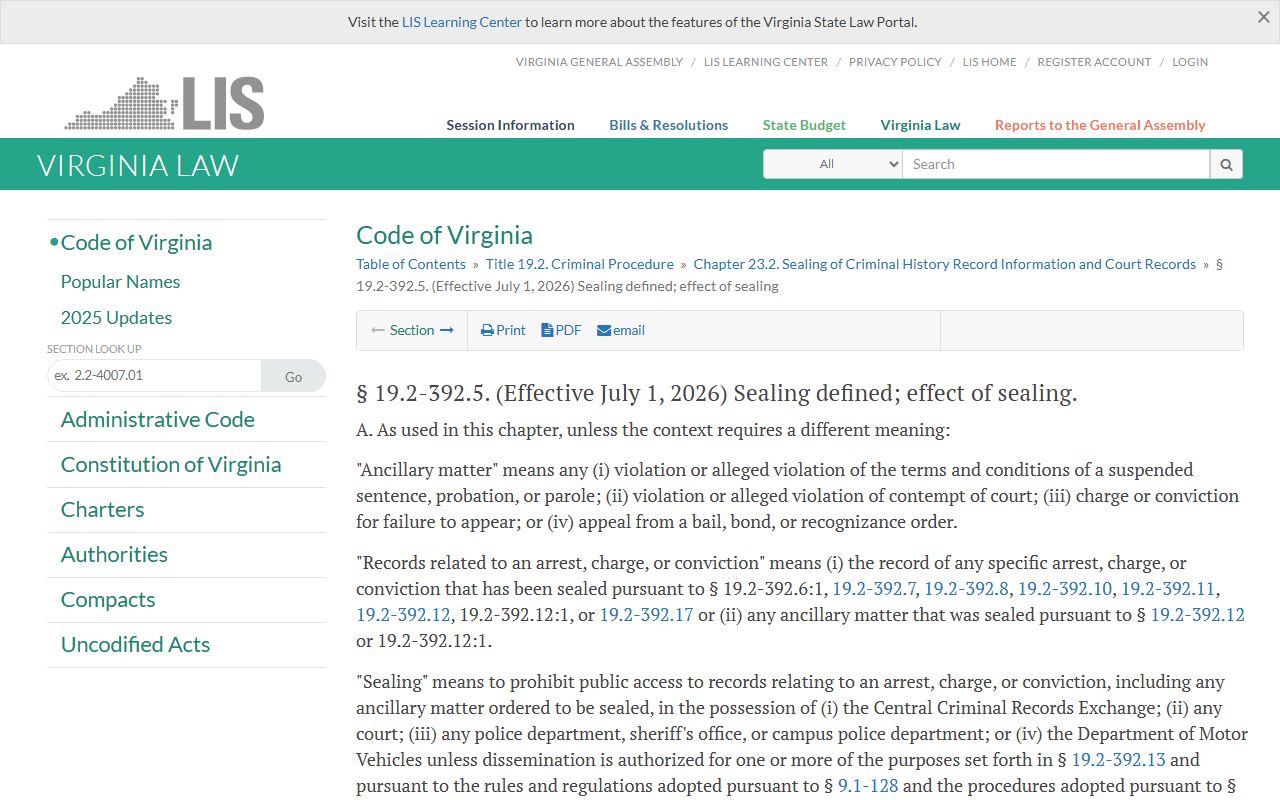Screen dimensions: 1280x800
Task: Open the § 19.2-392.13 statute link
Action: 1118,760
